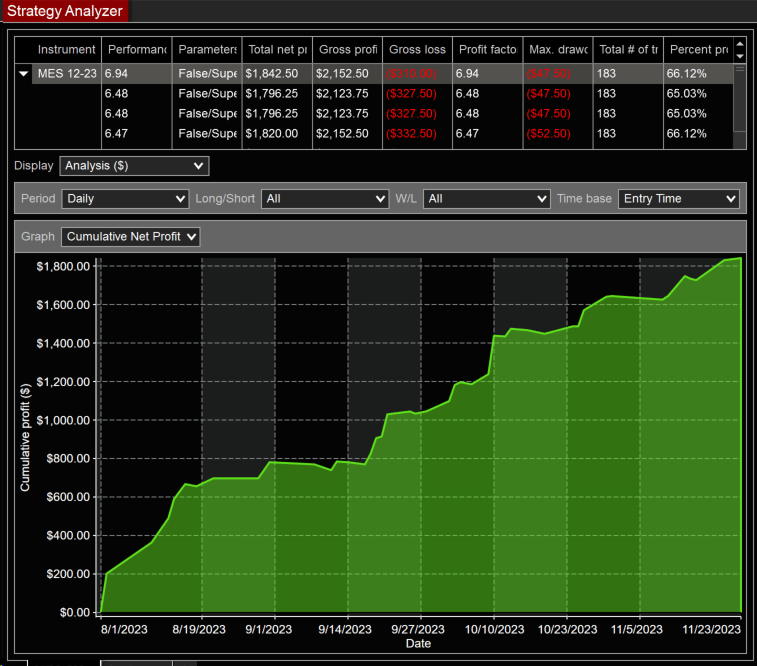The width and height of the screenshot is (757, 666).
Task: Sort by the Total net profit column
Action: point(276,50)
